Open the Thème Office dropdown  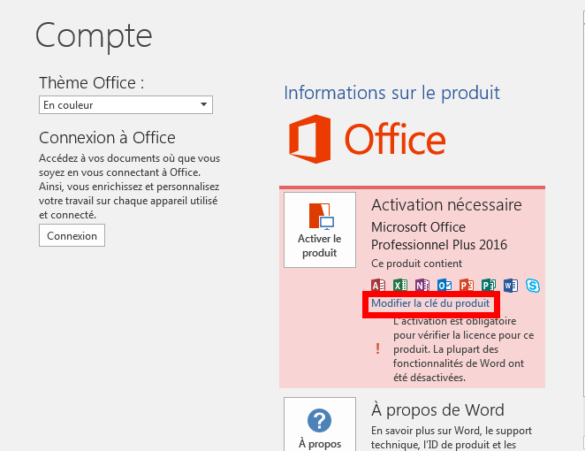[x=126, y=105]
